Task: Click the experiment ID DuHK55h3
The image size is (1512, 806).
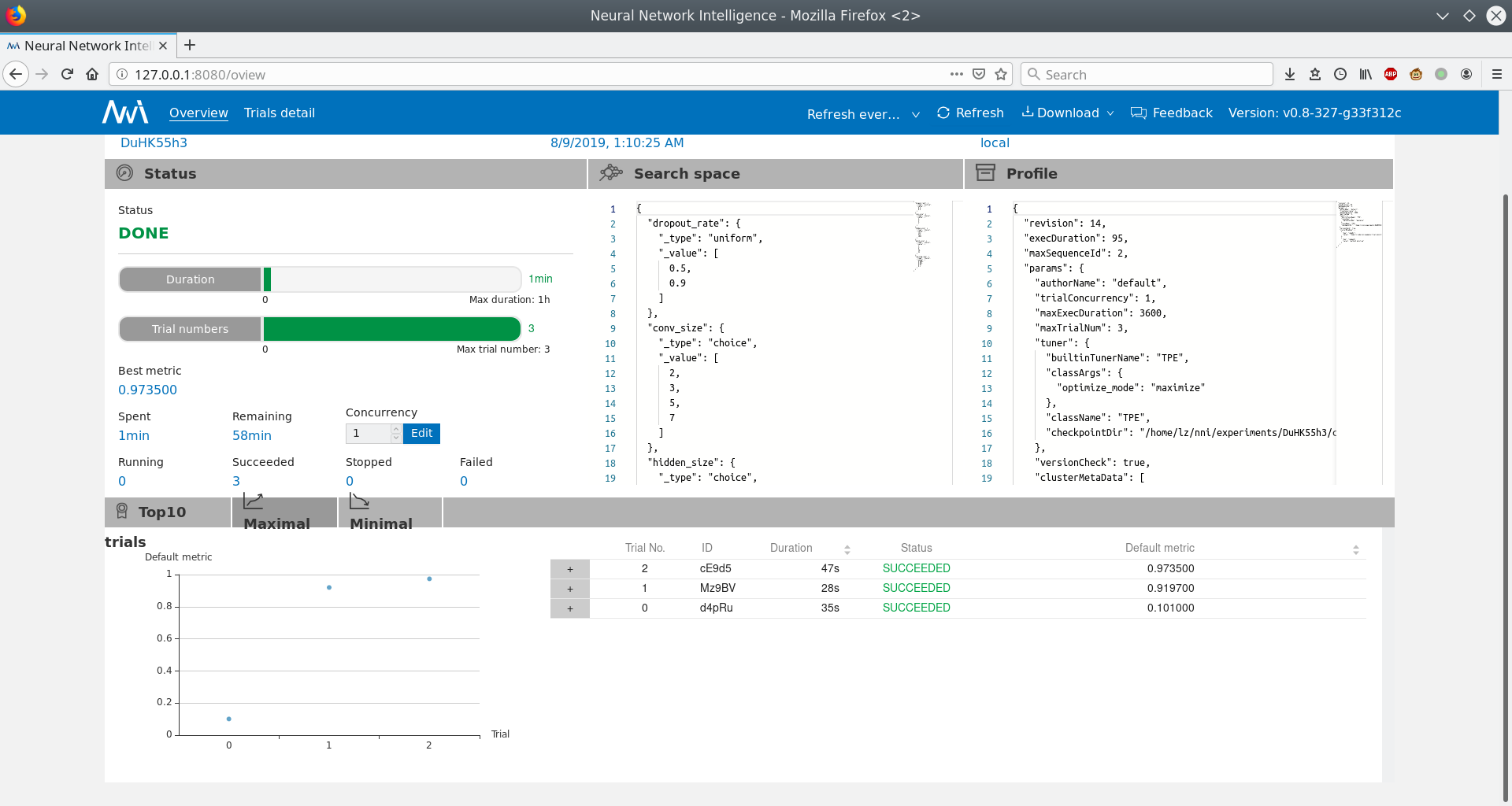Action: (x=154, y=142)
